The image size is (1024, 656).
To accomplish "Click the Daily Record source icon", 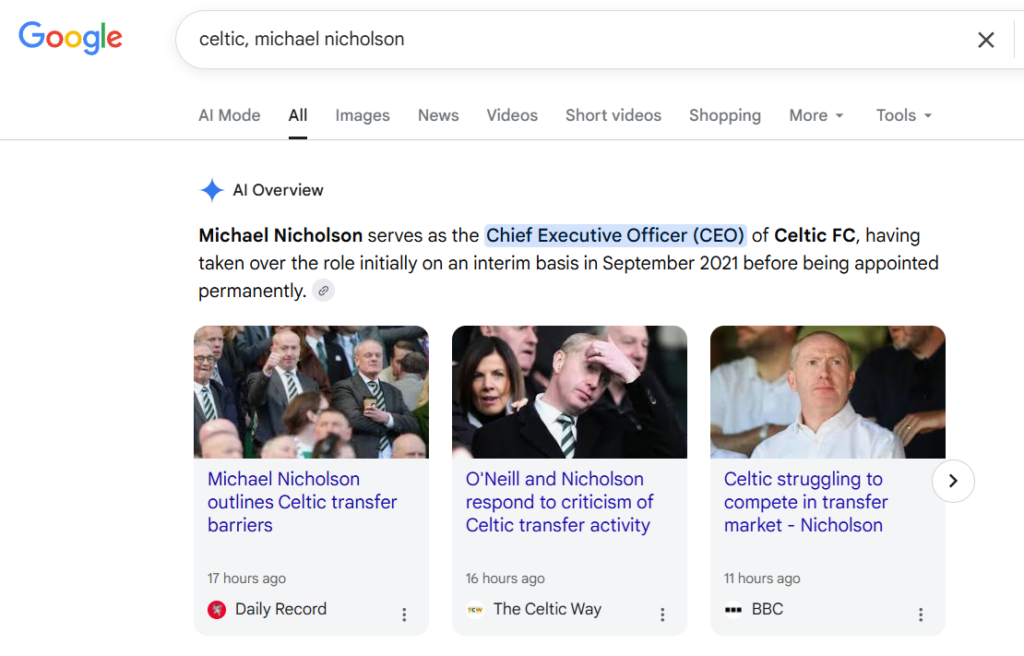I will click(x=217, y=610).
